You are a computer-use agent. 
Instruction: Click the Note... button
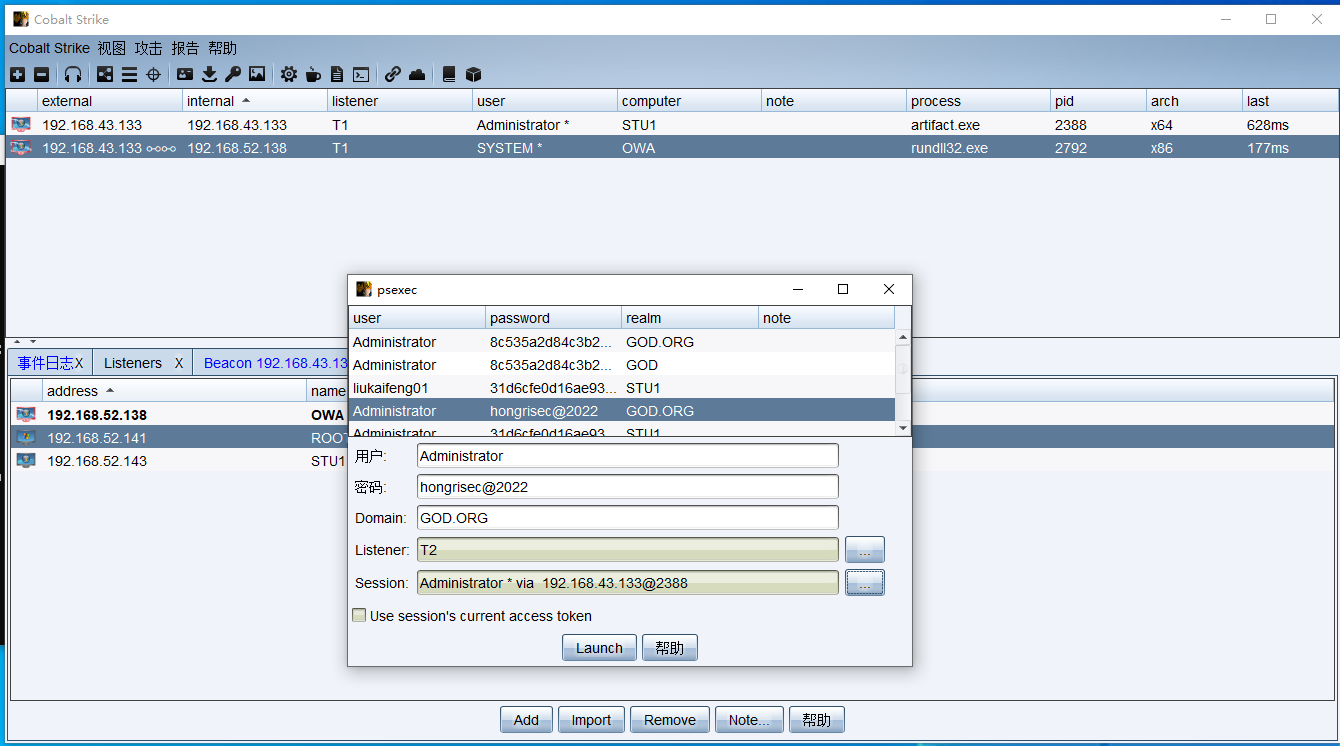pos(749,720)
